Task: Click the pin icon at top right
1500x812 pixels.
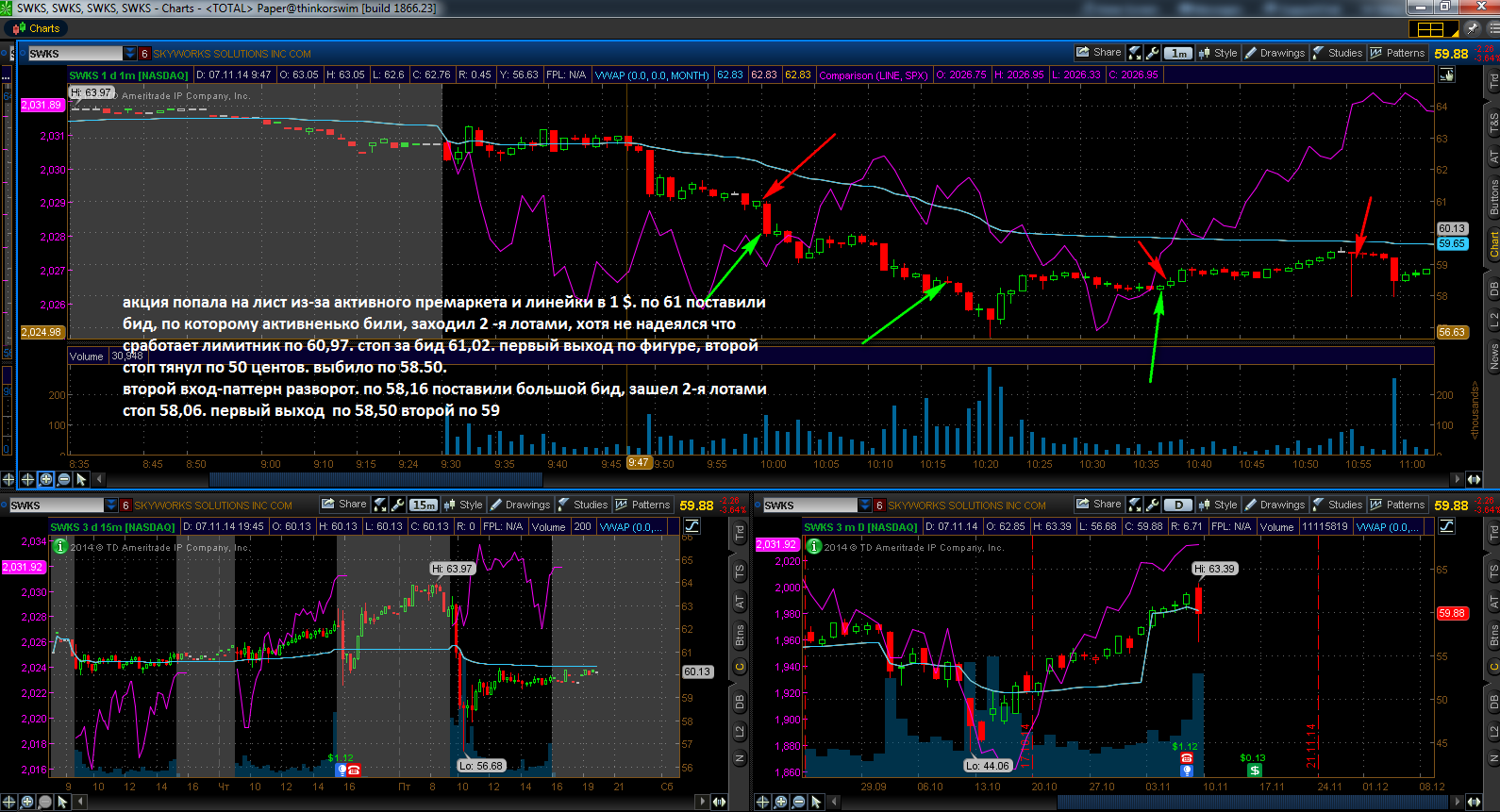Action: click(1472, 28)
